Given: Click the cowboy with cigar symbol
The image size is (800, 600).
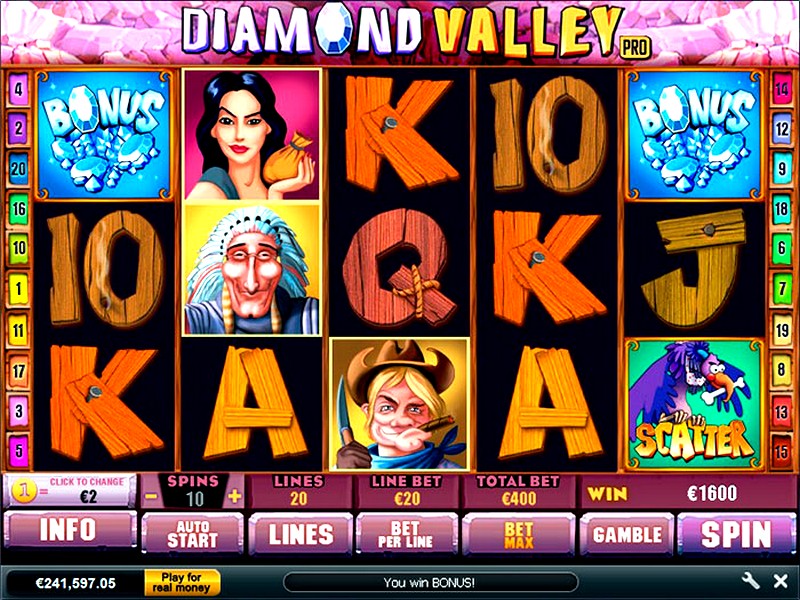Looking at the screenshot, I should point(399,404).
